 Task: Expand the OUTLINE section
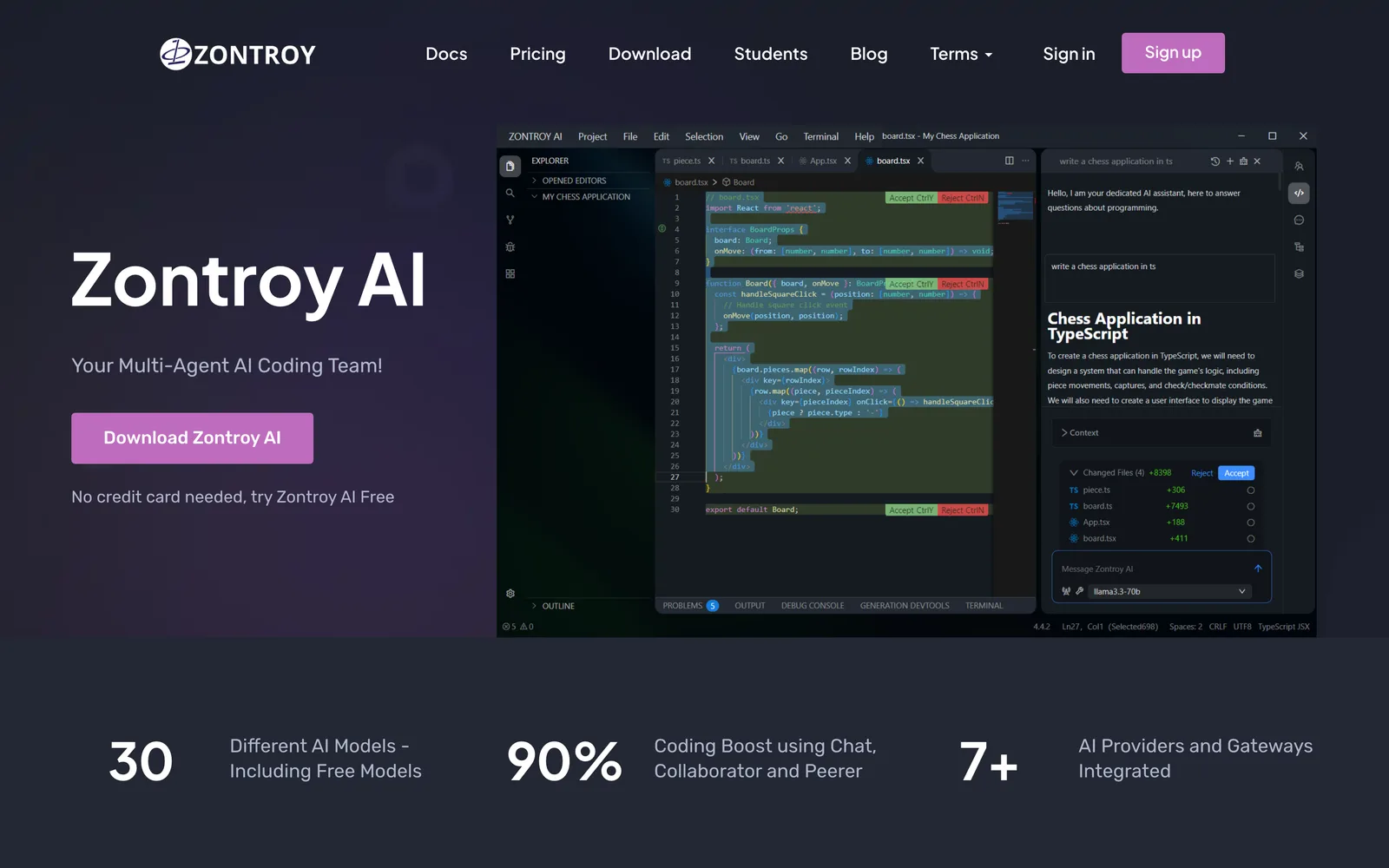coord(553,606)
